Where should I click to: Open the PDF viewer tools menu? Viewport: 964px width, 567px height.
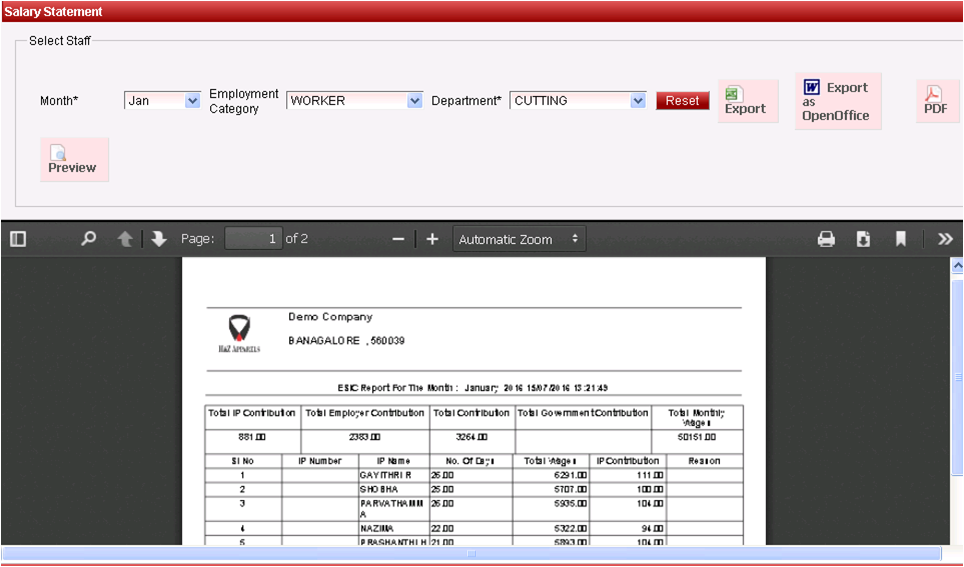pyautogui.click(x=944, y=239)
